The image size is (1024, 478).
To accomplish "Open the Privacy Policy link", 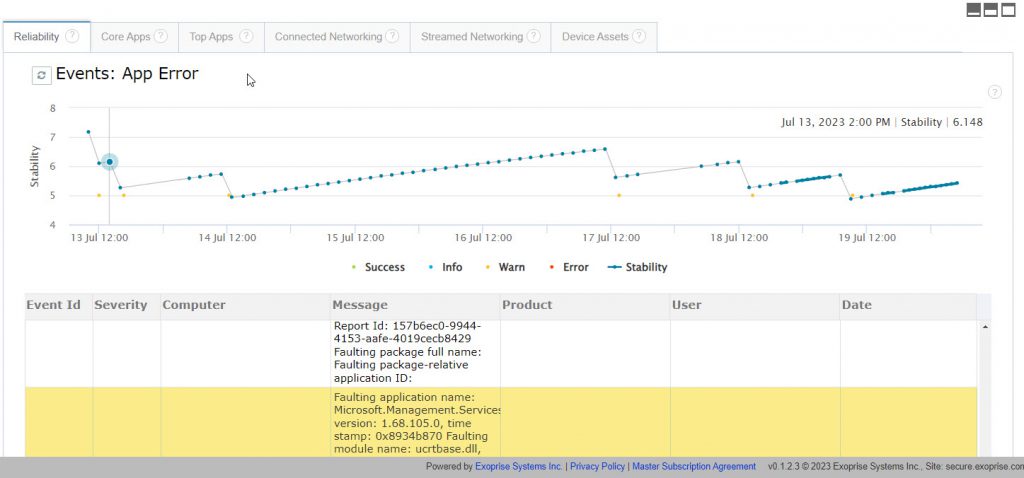I will (597, 467).
